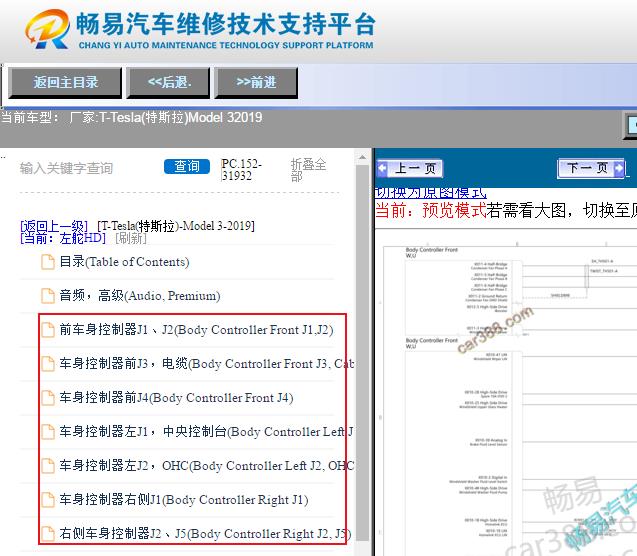Image resolution: width=637 pixels, height=556 pixels.
Task: Go back with the <<后退 button
Action: point(169,82)
